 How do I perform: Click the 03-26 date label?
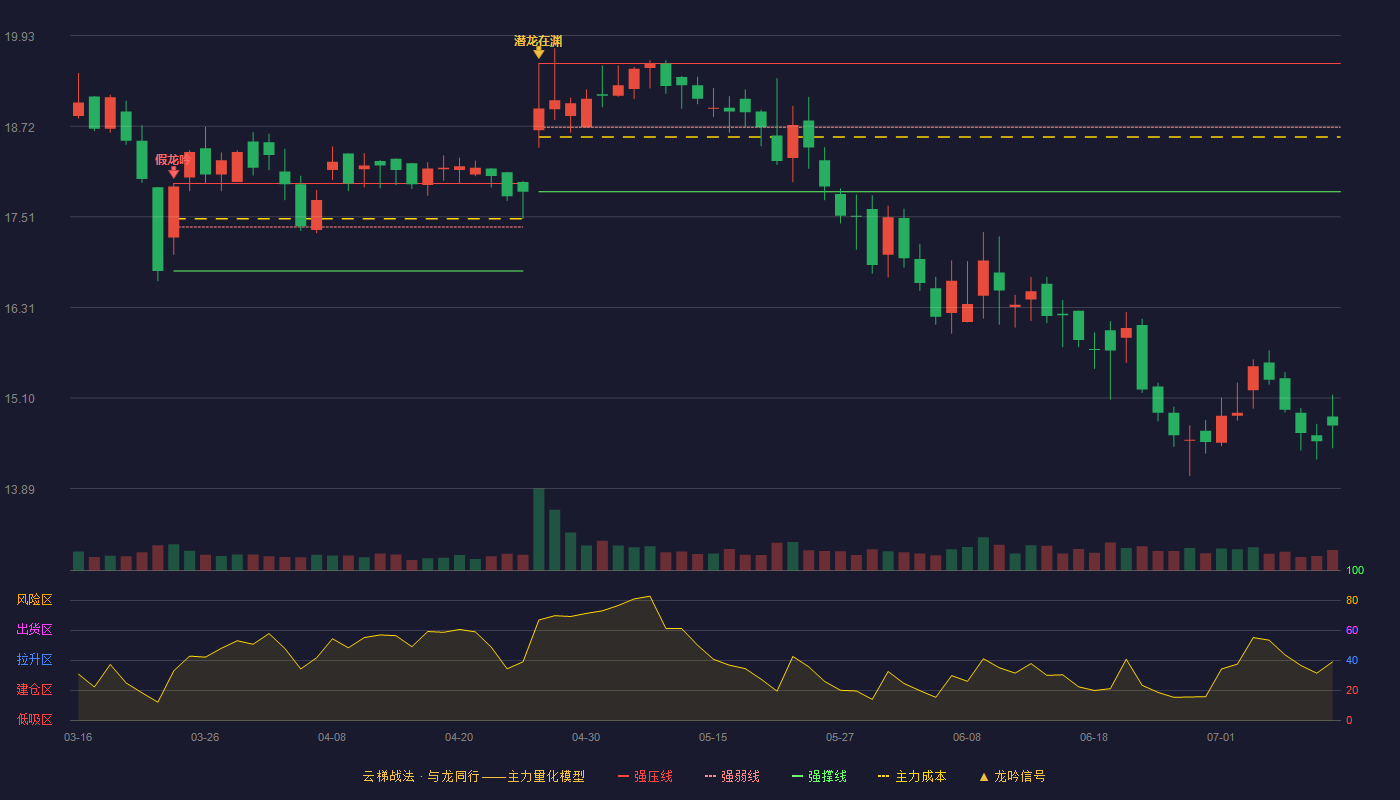click(205, 737)
